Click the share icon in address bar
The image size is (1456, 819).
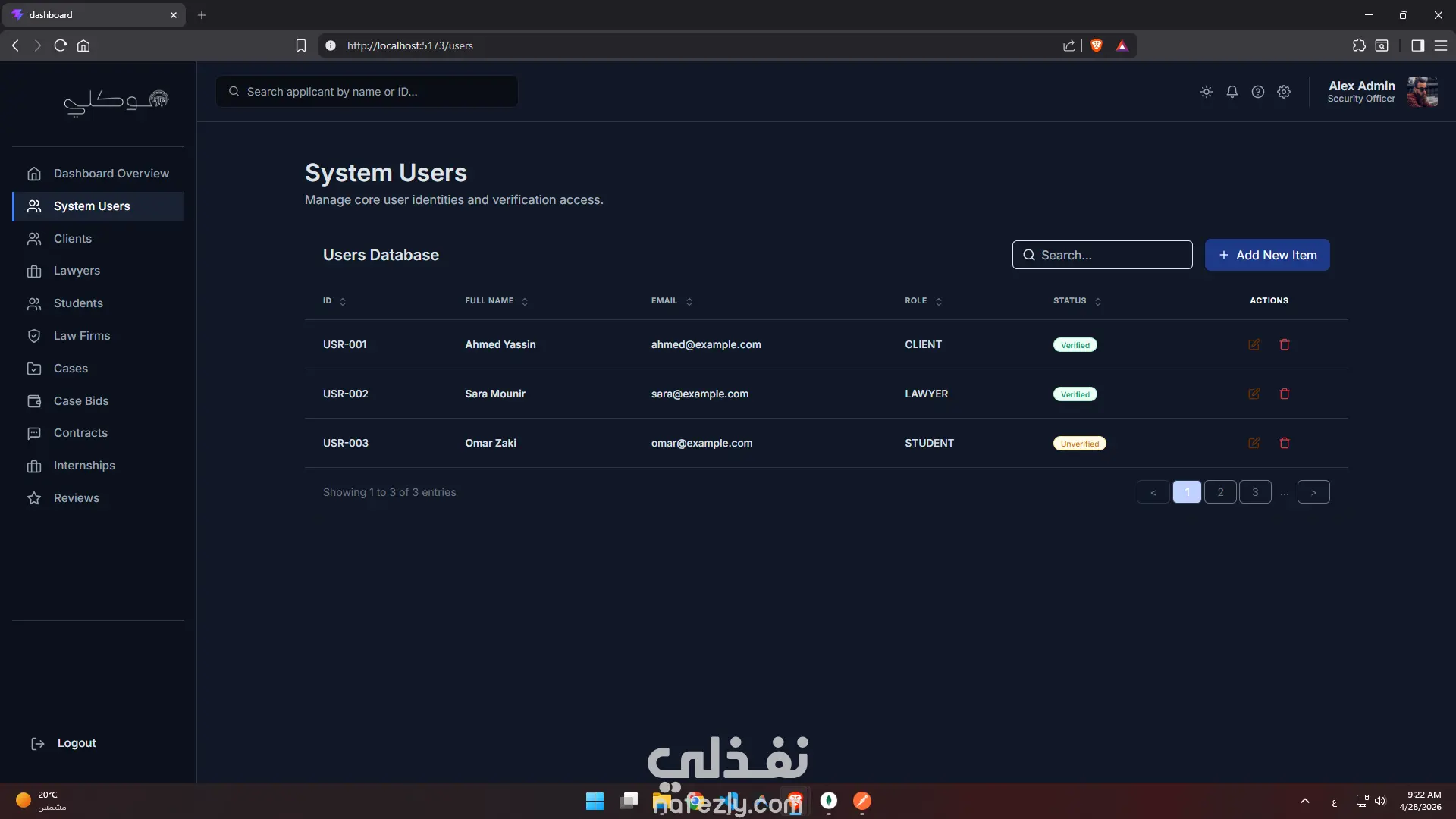(1069, 45)
